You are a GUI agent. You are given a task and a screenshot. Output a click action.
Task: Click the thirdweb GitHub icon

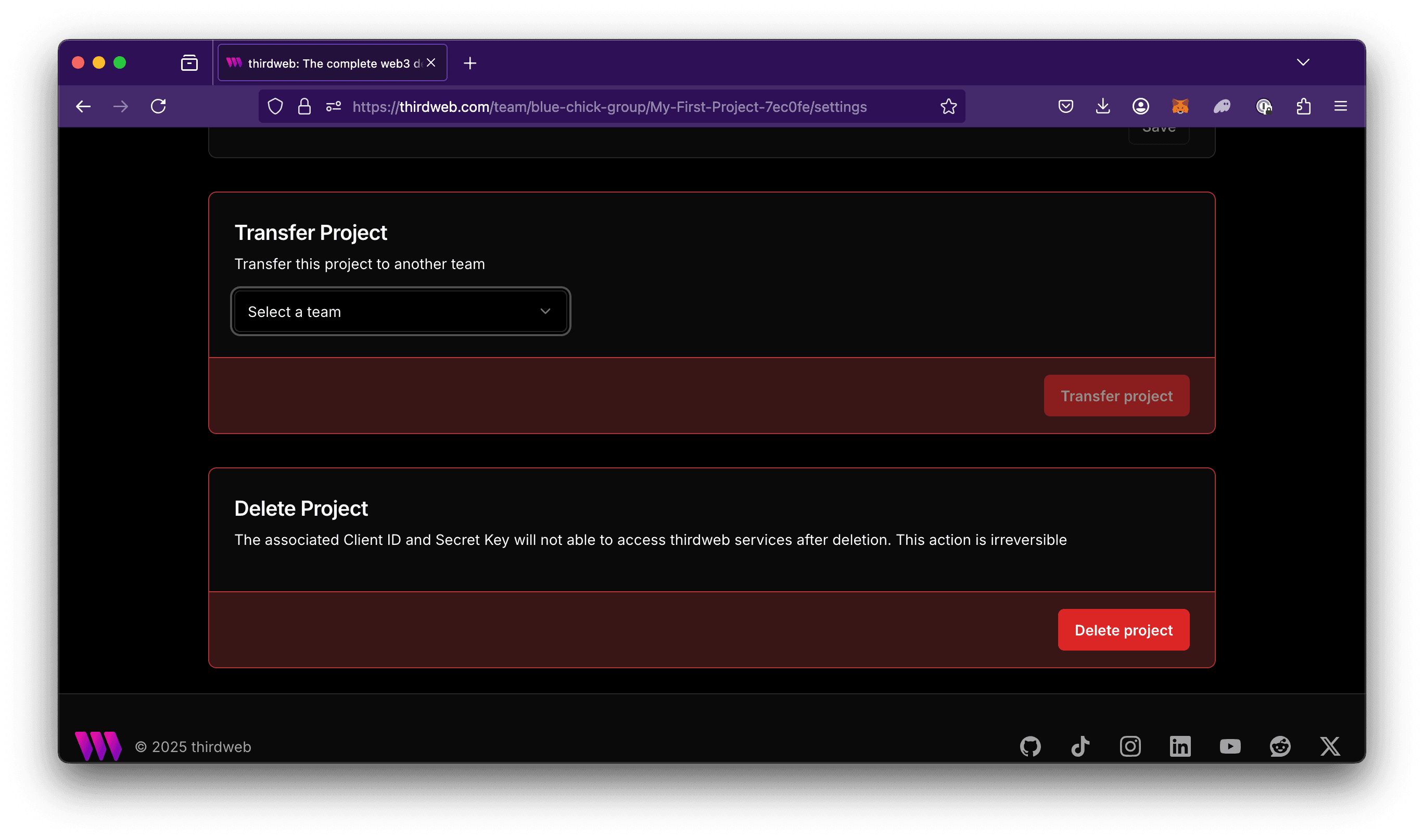coord(1031,746)
